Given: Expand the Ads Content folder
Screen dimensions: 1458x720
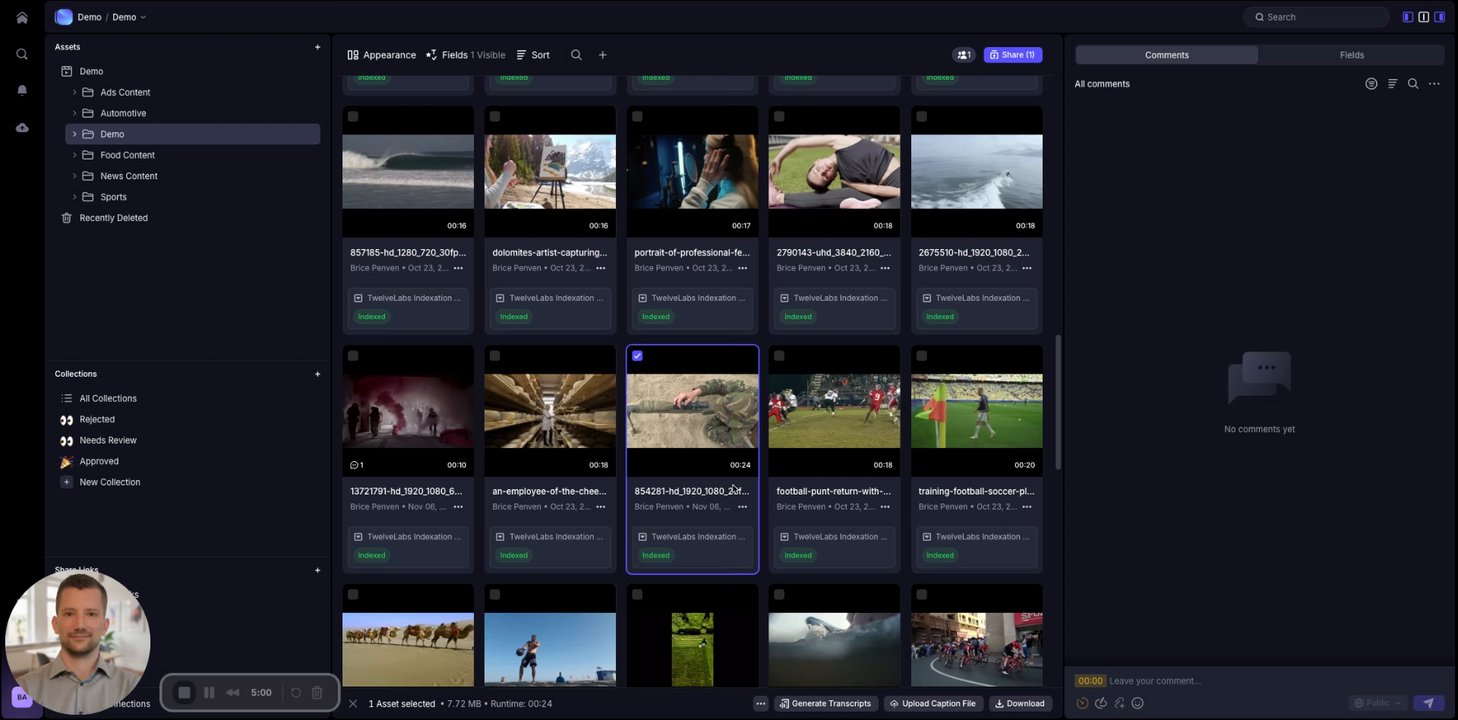Looking at the screenshot, I should click(x=74, y=93).
